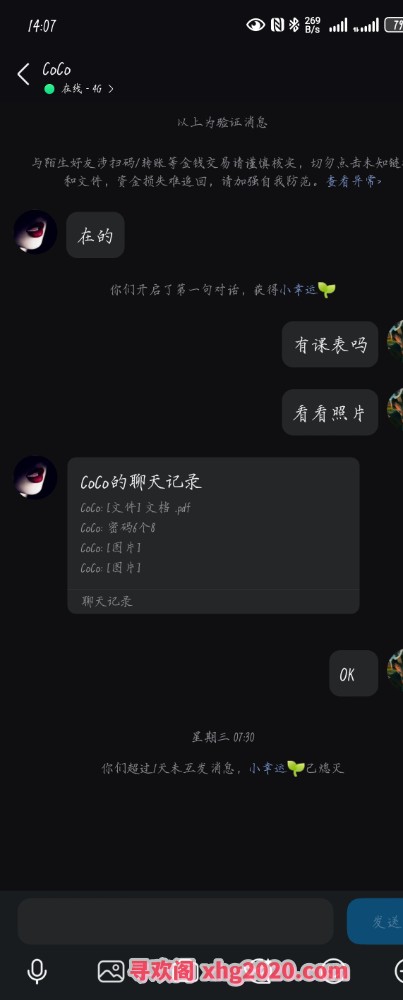This screenshot has height=1000, width=403.
Task: Open the 查看异常 link
Action: [x=354, y=181]
